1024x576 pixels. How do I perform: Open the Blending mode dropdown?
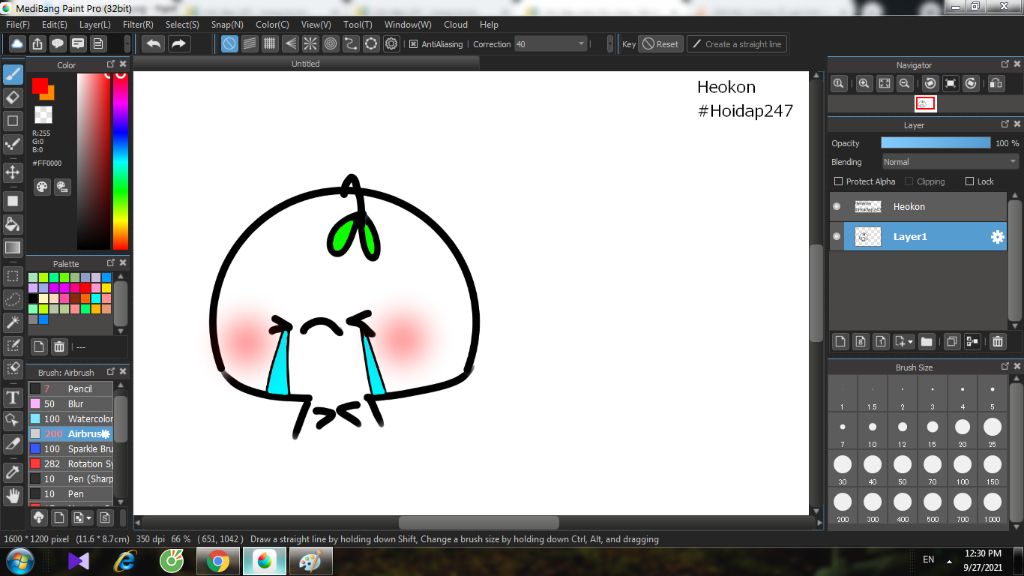point(950,162)
